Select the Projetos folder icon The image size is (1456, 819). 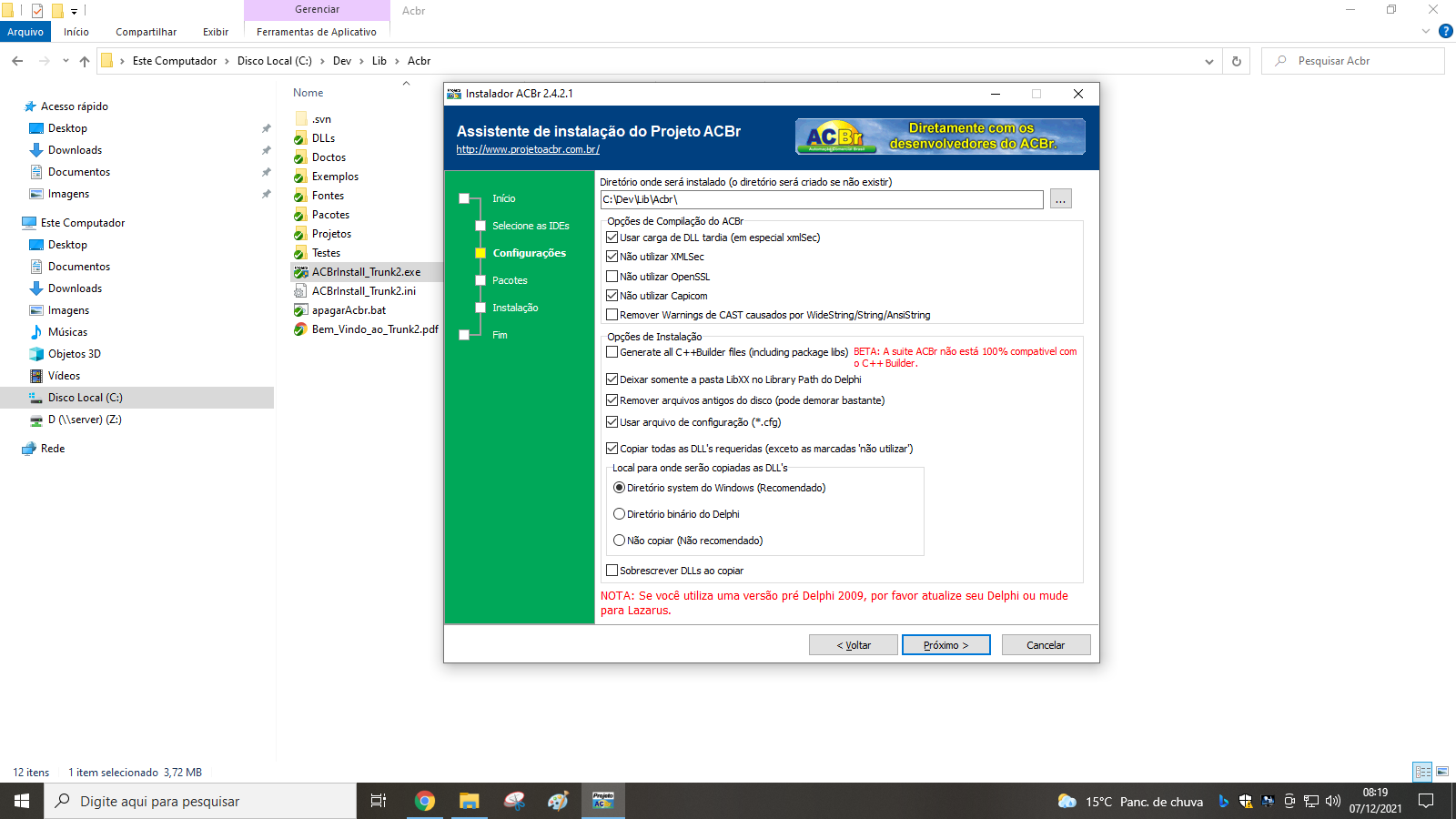coord(300,234)
